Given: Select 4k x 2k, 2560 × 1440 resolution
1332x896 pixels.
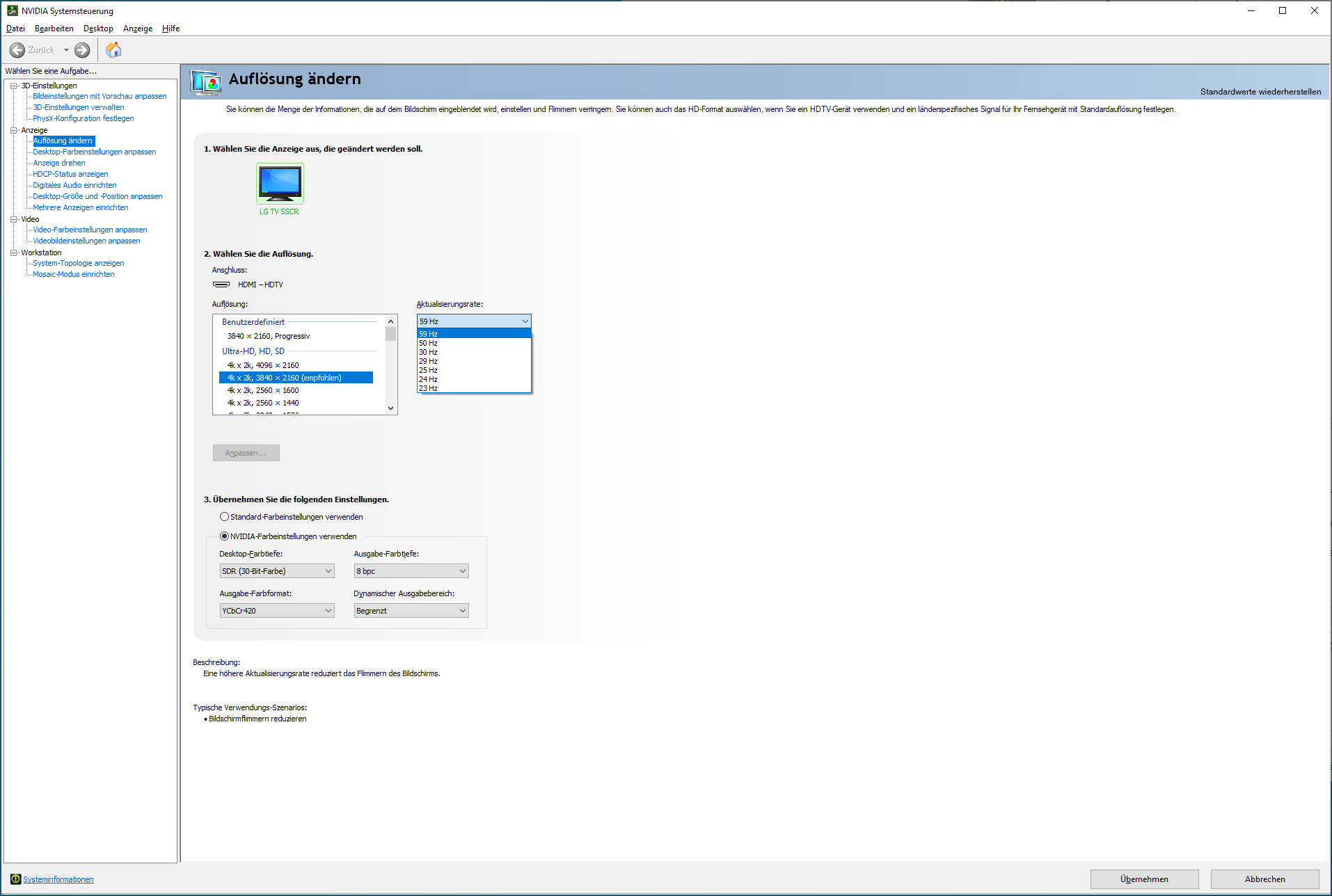Looking at the screenshot, I should pyautogui.click(x=263, y=403).
